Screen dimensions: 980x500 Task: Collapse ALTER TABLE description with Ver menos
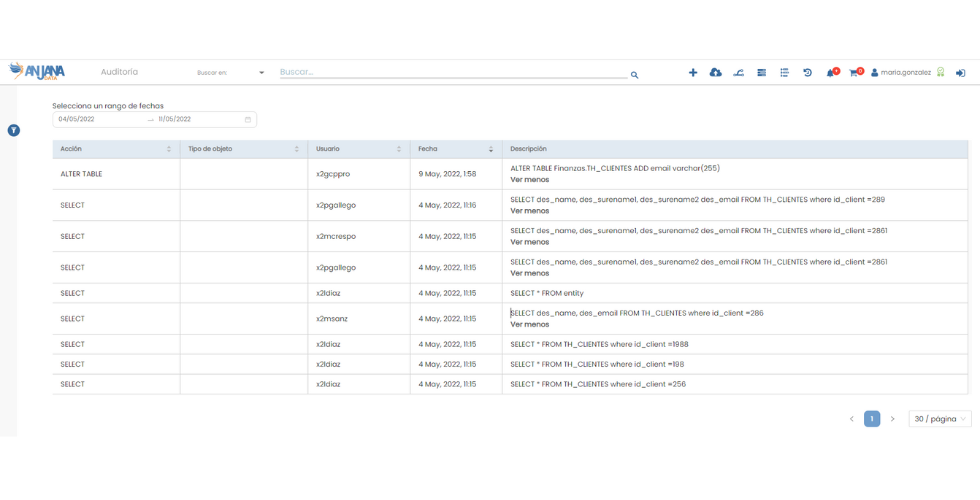pyautogui.click(x=529, y=180)
